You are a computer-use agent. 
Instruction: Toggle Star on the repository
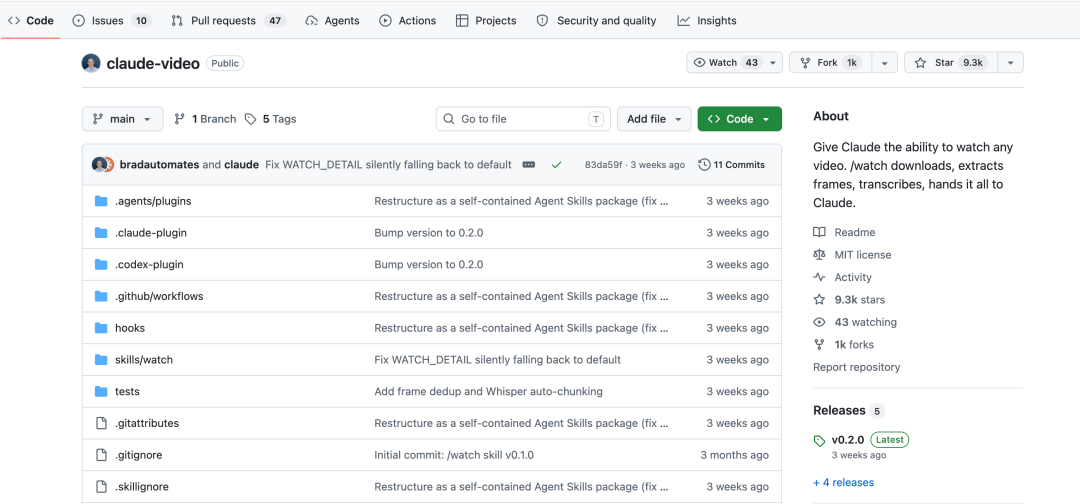point(950,63)
